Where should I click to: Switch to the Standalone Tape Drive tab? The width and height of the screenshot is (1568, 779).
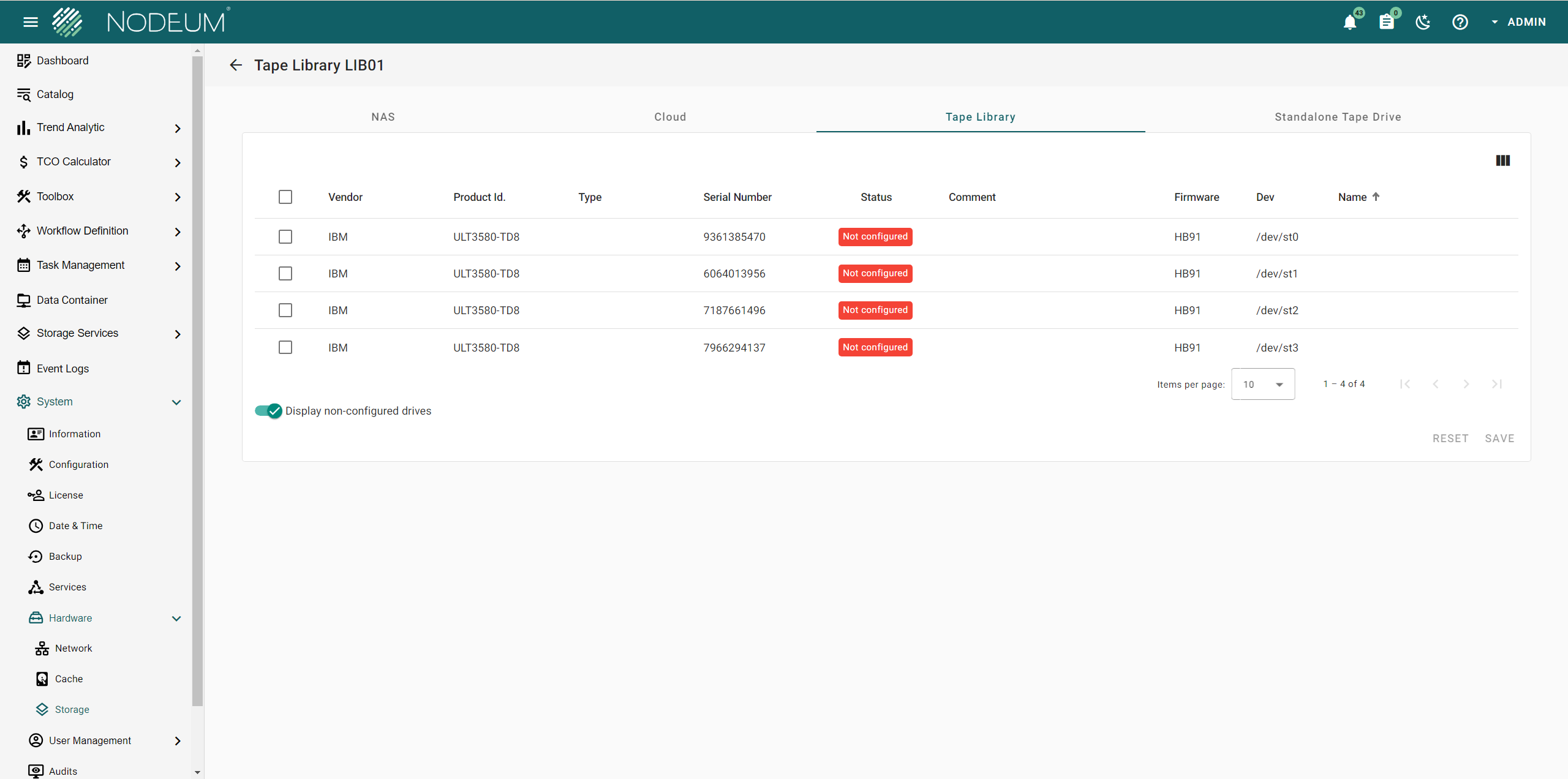[1338, 117]
